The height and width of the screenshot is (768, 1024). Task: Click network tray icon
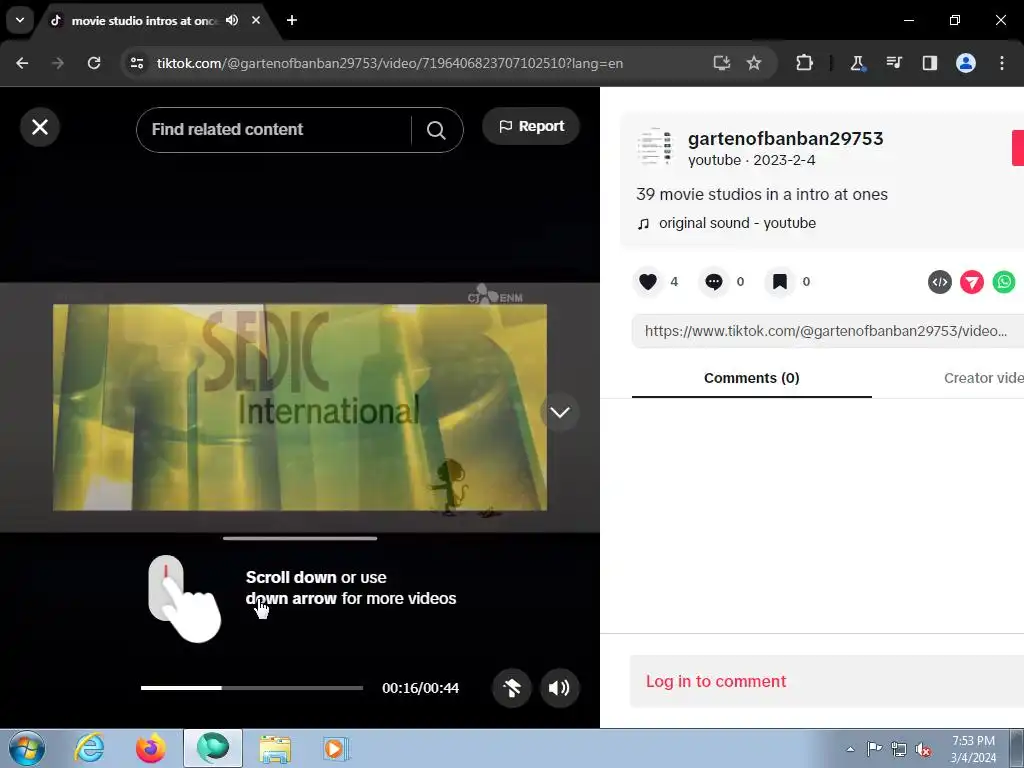pos(899,749)
